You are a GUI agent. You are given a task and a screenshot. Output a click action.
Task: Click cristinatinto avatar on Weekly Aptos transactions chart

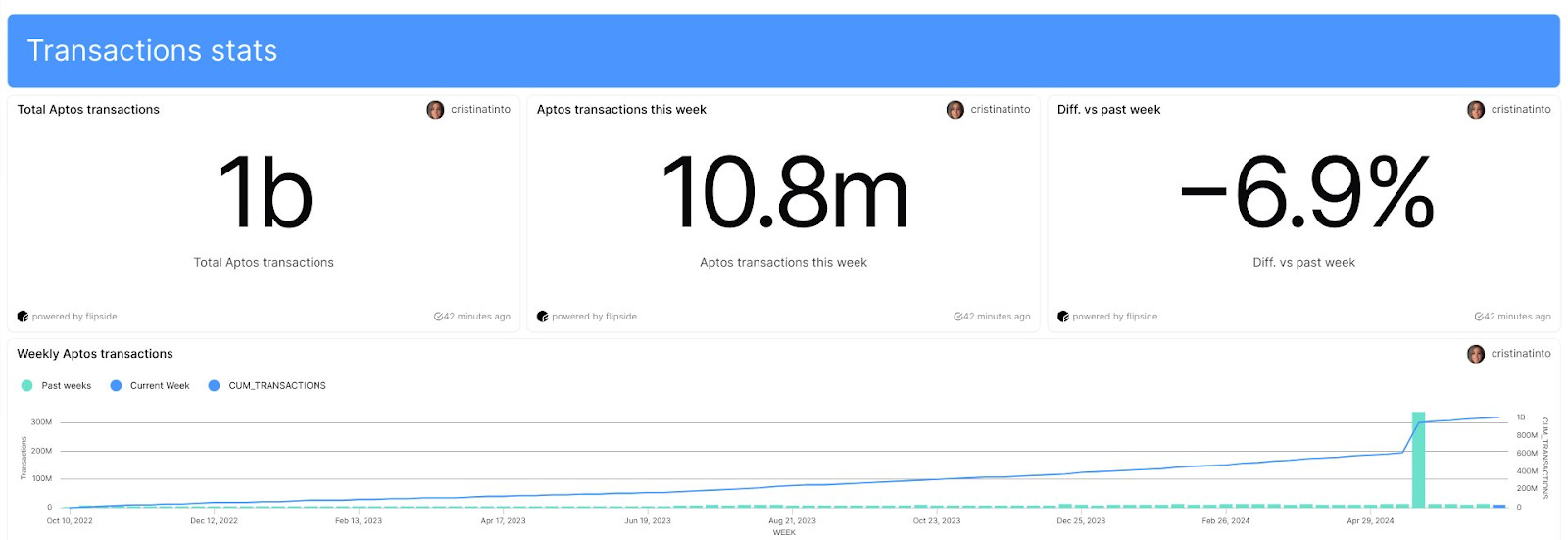(x=1475, y=354)
